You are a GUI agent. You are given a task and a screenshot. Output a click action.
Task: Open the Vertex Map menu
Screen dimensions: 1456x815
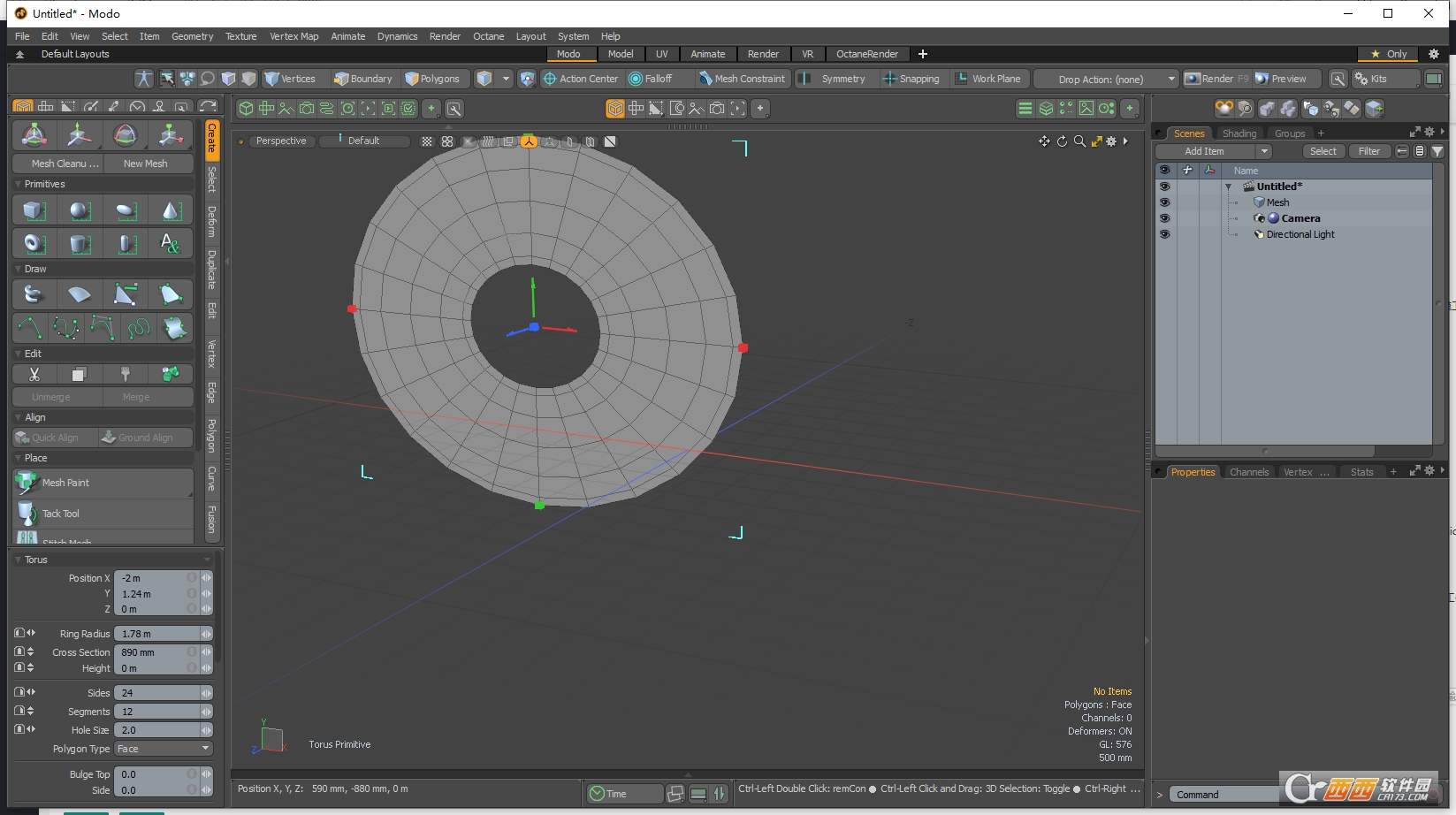pyautogui.click(x=293, y=36)
